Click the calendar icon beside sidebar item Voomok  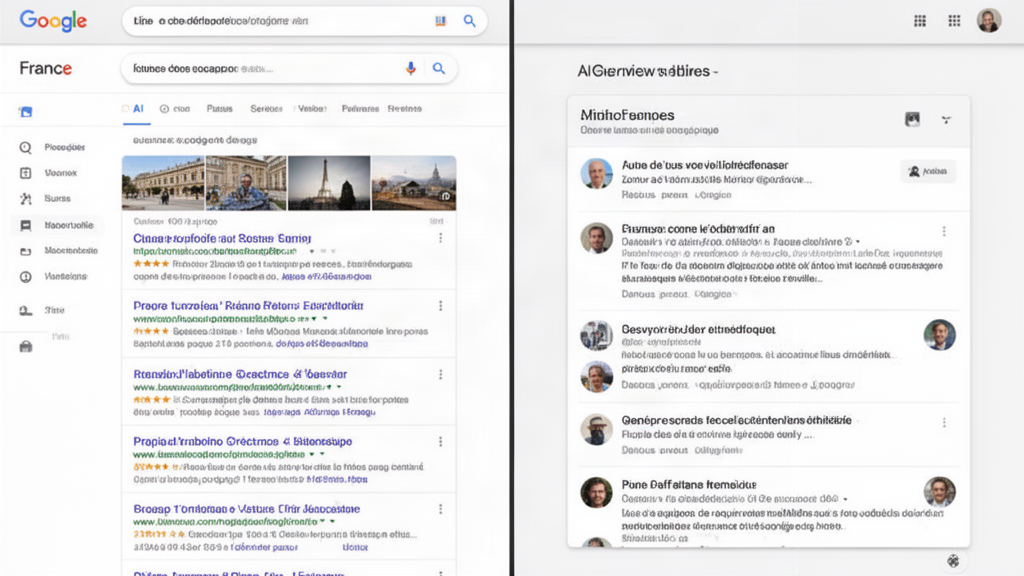pyautogui.click(x=25, y=173)
